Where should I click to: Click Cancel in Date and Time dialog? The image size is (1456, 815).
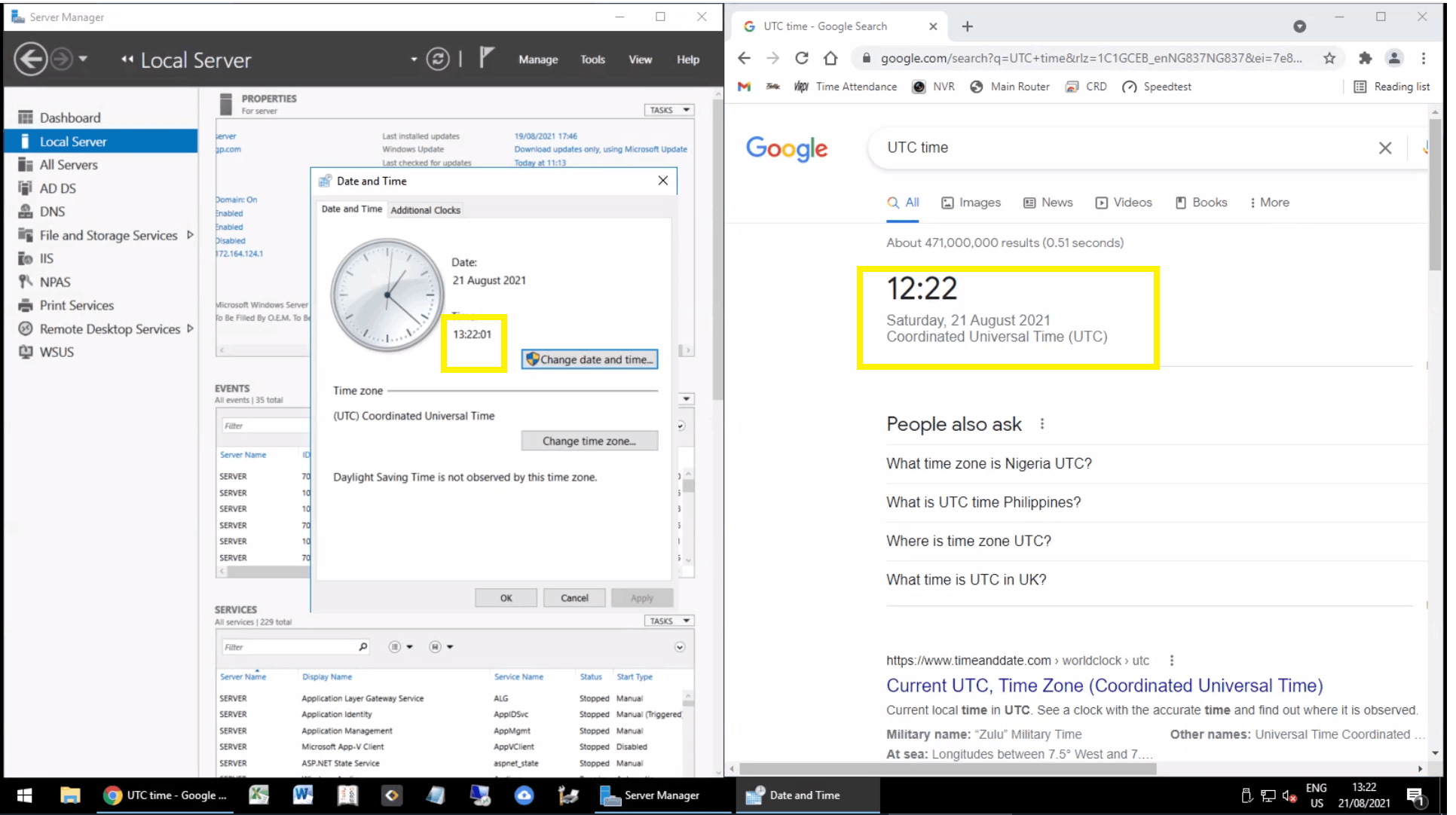[574, 598]
